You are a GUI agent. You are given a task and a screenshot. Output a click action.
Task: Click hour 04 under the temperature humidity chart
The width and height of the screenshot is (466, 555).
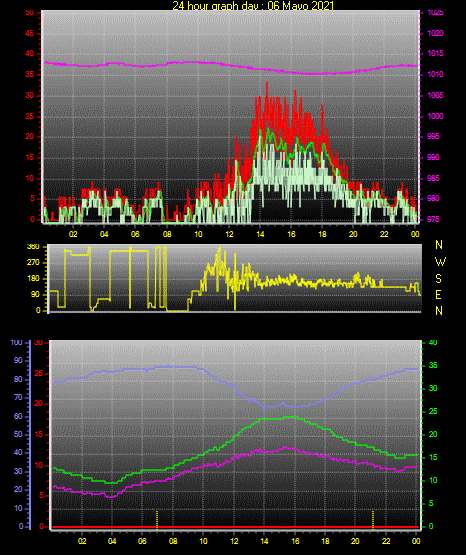click(112, 541)
